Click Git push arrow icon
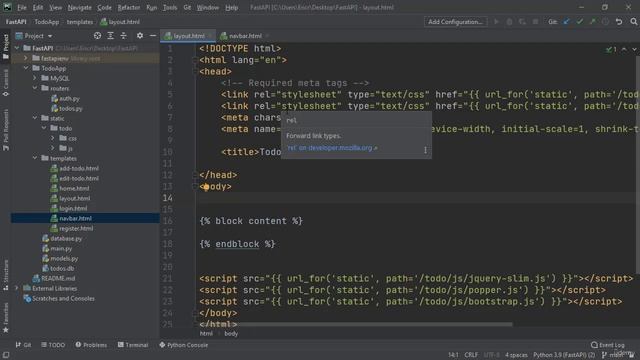The image size is (640, 360). point(593,22)
